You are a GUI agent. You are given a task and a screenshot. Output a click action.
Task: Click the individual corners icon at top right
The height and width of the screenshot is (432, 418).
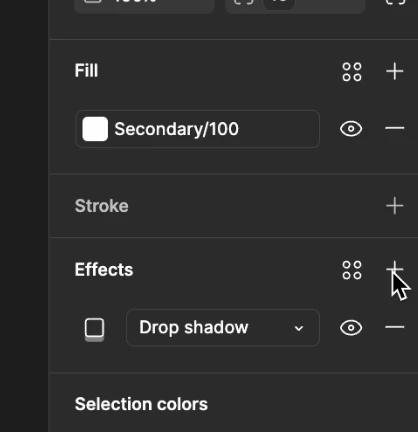[x=395, y=2]
